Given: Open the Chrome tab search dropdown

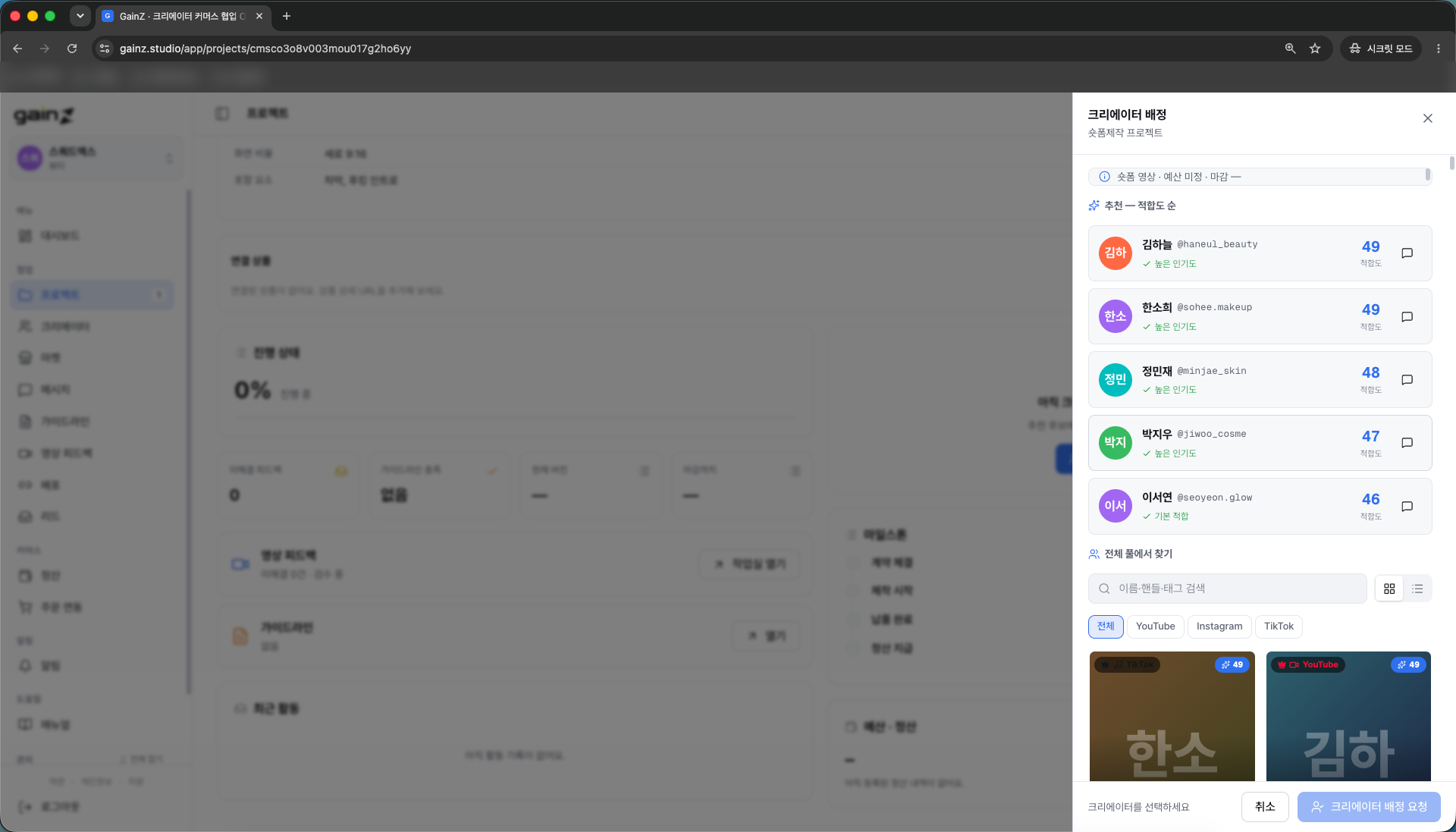Looking at the screenshot, I should click(x=80, y=16).
